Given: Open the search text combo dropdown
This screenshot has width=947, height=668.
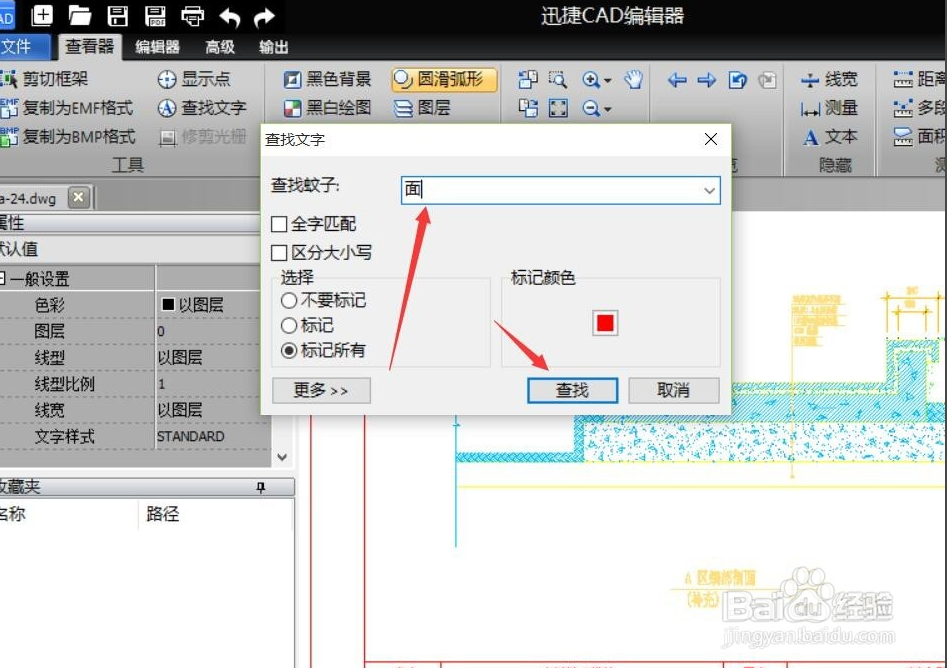Looking at the screenshot, I should (708, 190).
